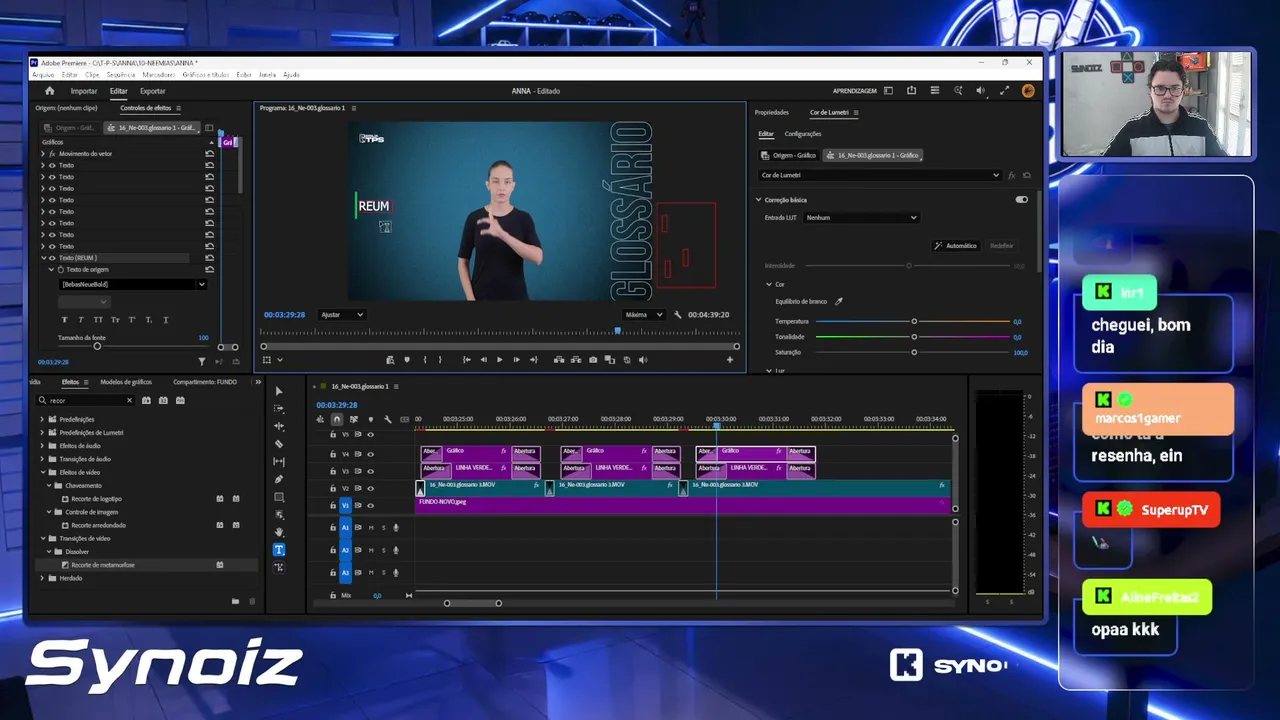Solo audio track A2
This screenshot has height=720, width=1280.
[x=383, y=550]
